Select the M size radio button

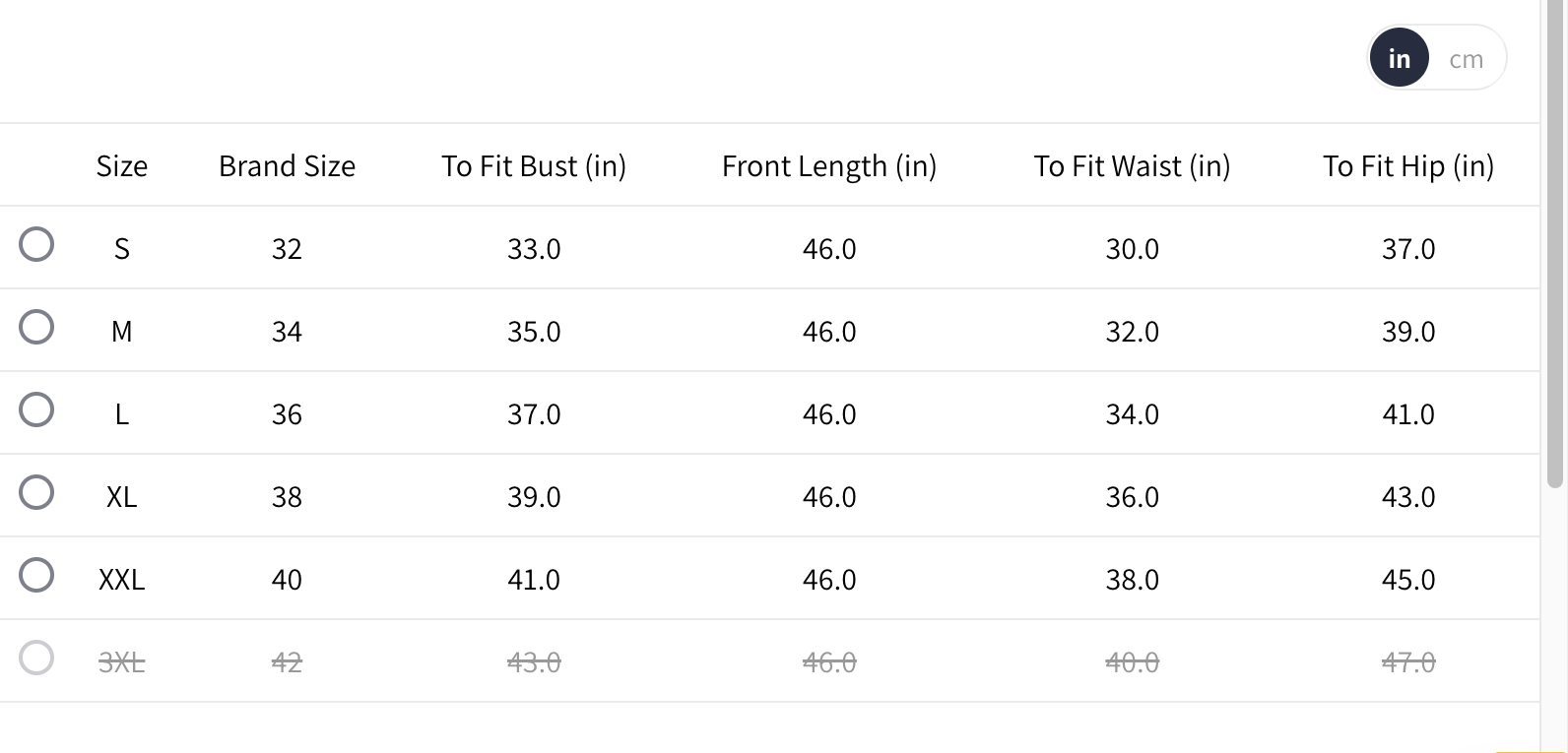[x=36, y=327]
